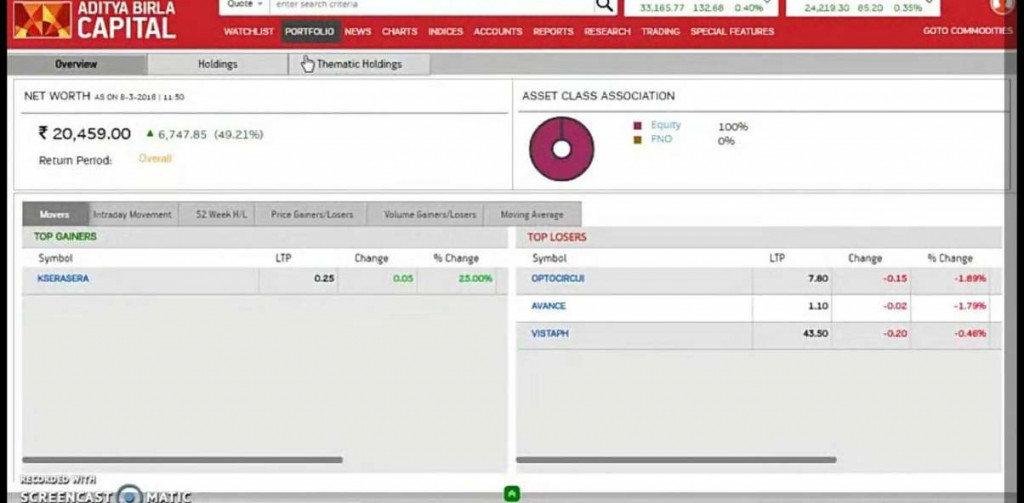1024x503 pixels.
Task: Click the search magnifier icon
Action: pyautogui.click(x=605, y=5)
